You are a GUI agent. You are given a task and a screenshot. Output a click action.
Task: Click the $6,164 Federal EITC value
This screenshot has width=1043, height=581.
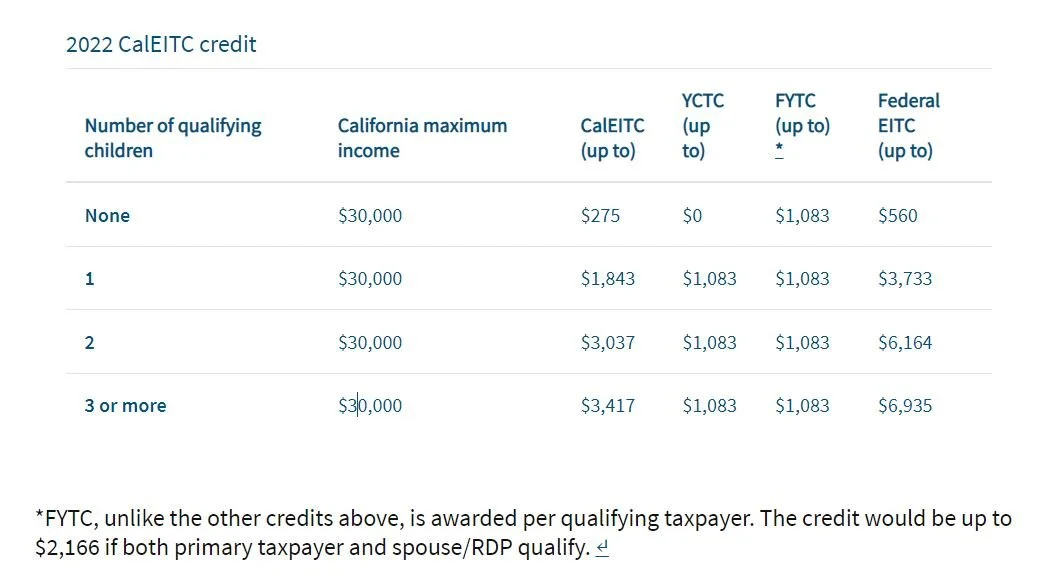tap(905, 343)
